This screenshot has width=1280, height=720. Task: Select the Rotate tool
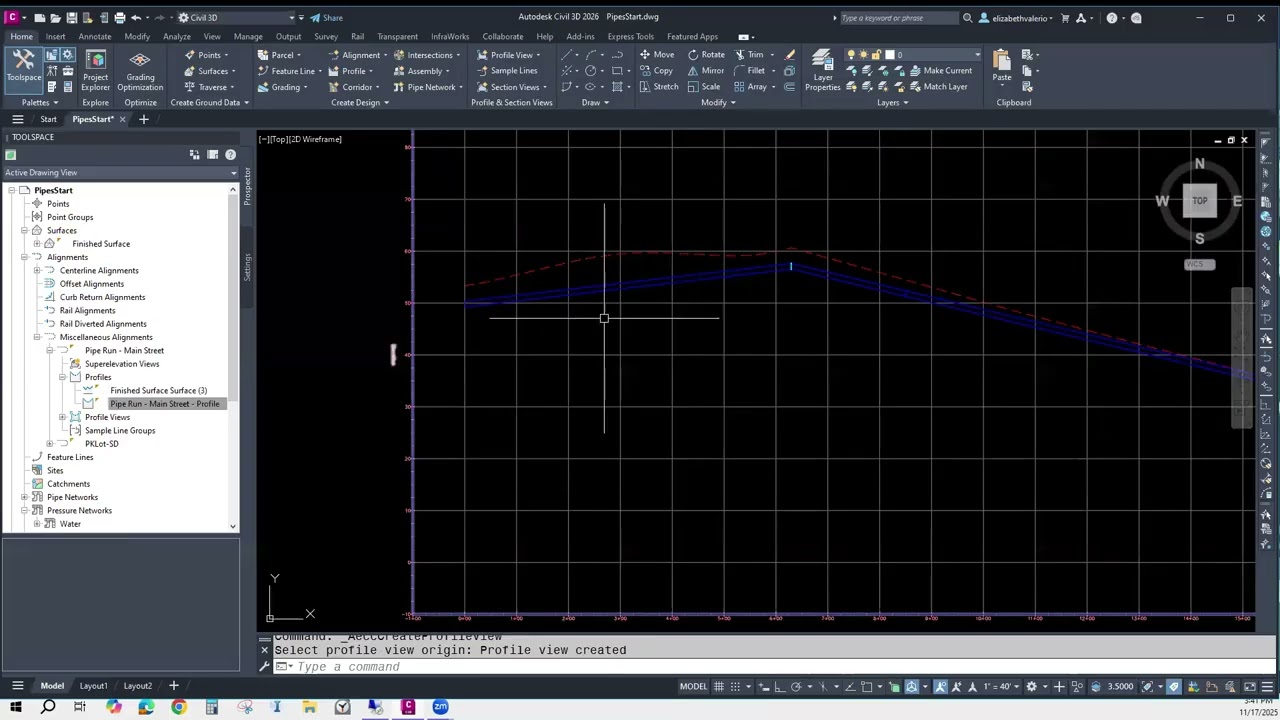706,55
